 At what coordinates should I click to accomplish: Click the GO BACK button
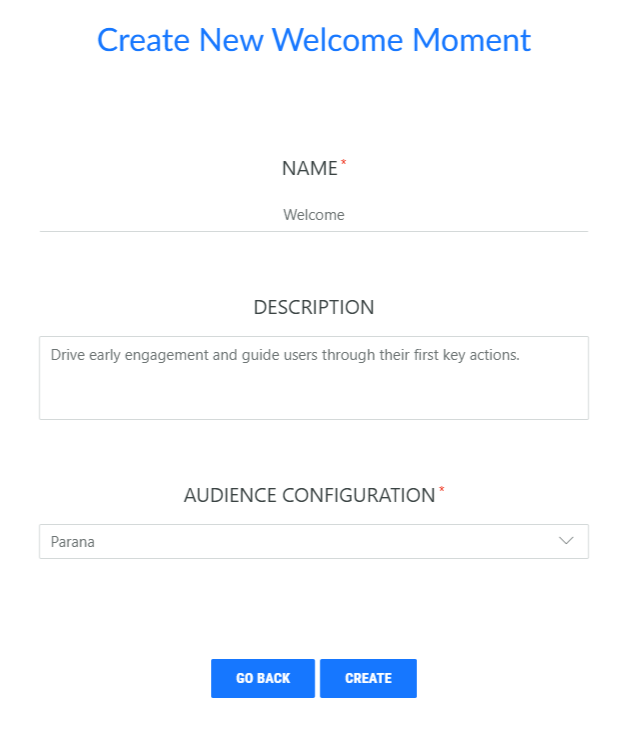pyautogui.click(x=263, y=678)
